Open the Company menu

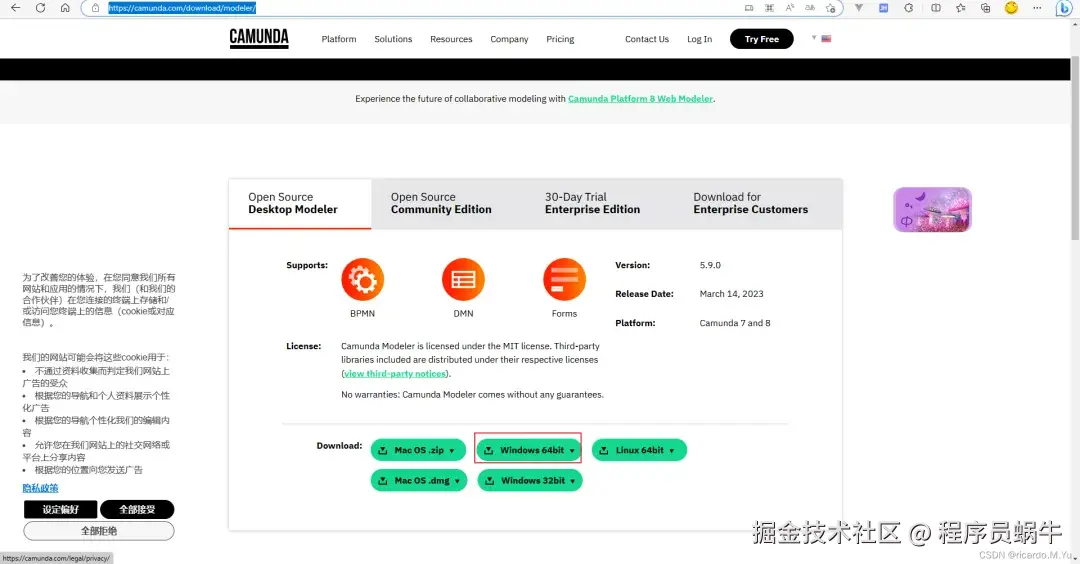(x=509, y=39)
